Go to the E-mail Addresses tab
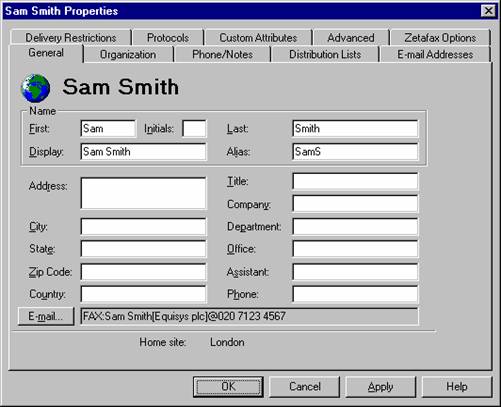The height and width of the screenshot is (407, 501). [435, 55]
